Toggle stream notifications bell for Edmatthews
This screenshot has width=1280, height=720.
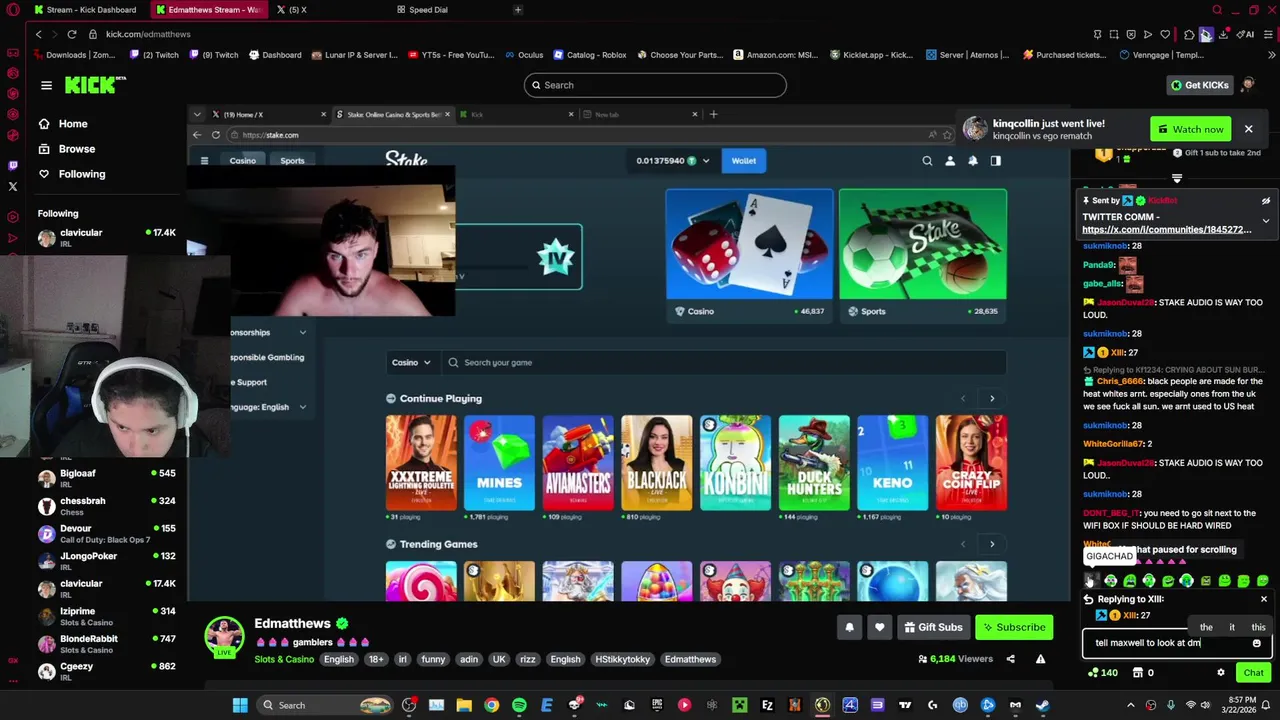(849, 627)
